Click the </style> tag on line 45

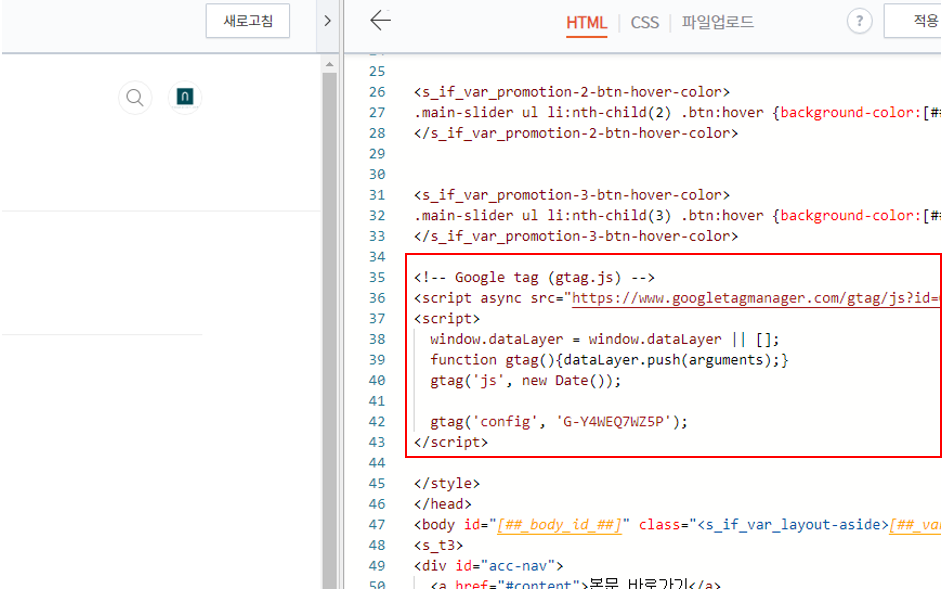point(447,483)
